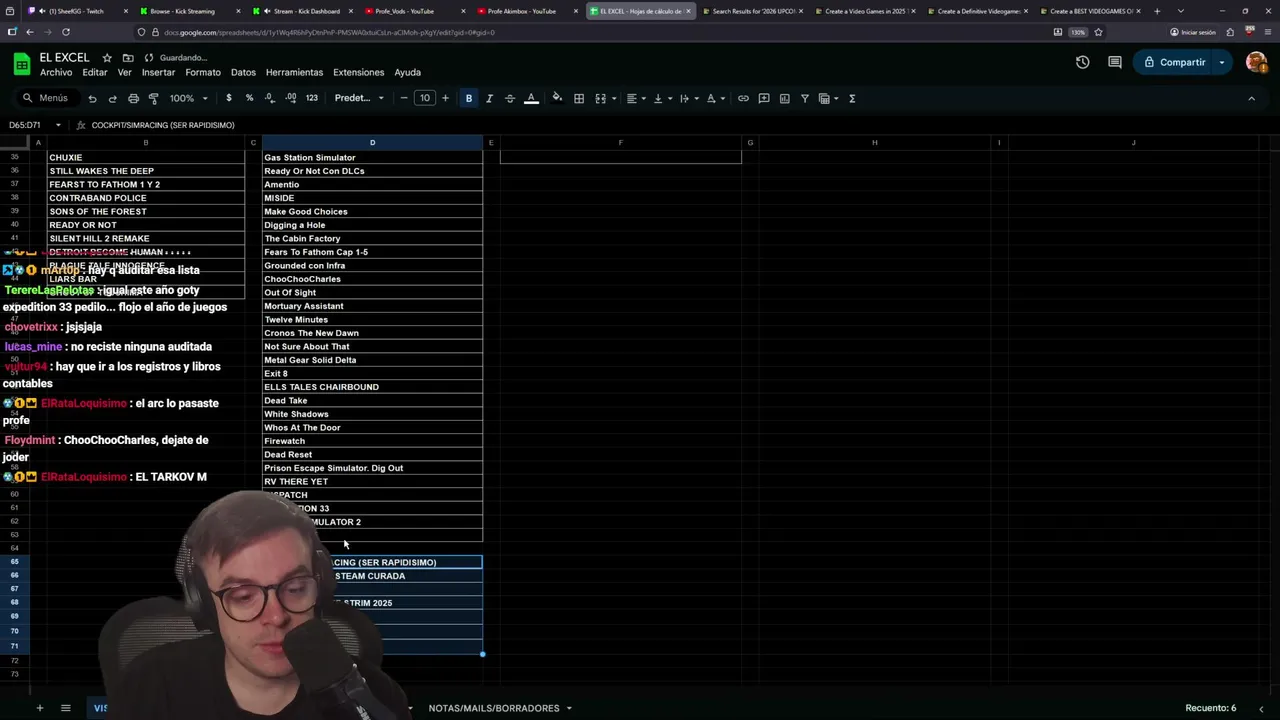
Task: Open the Extensiones menu
Action: click(358, 72)
